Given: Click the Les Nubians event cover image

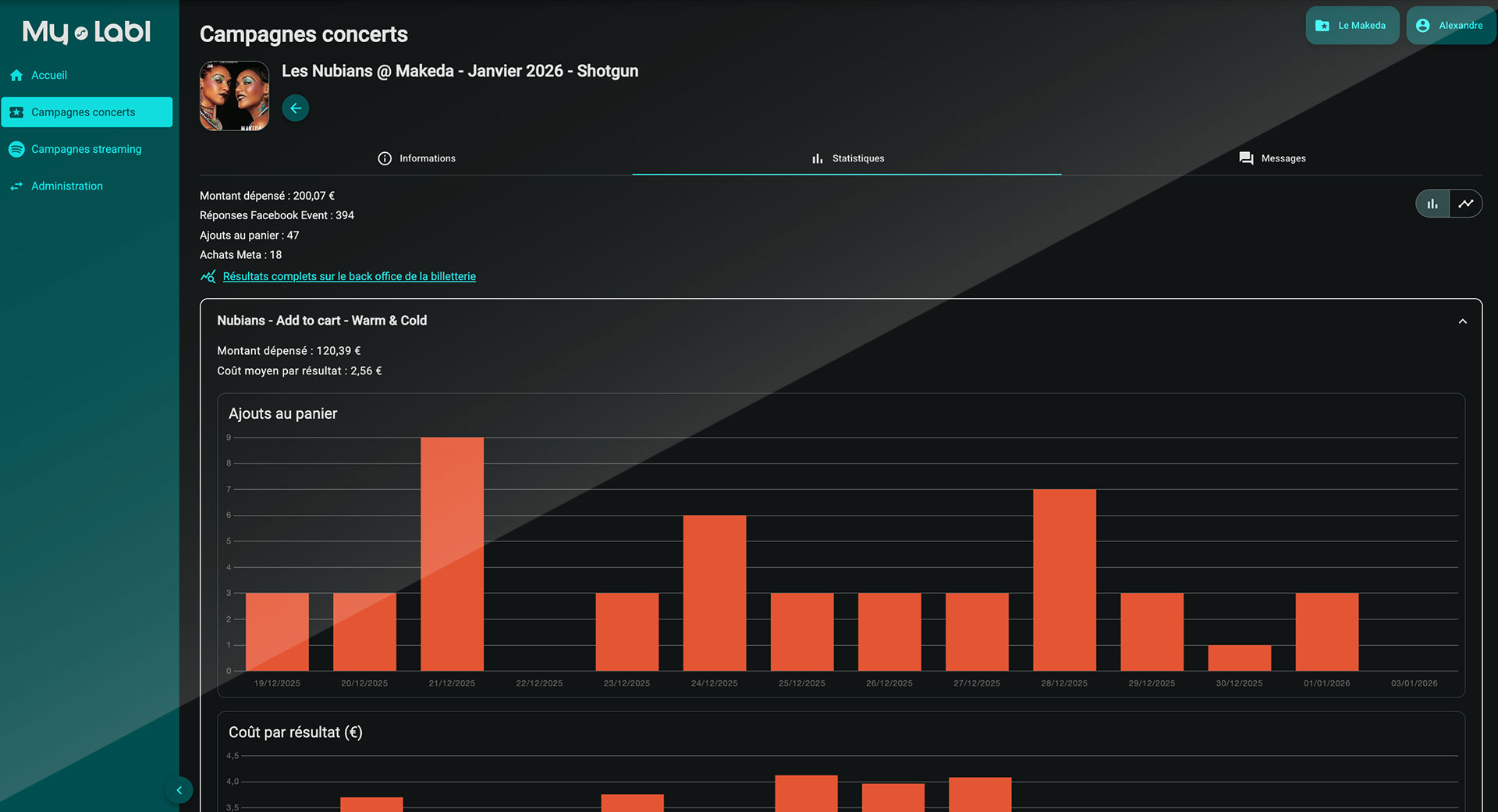Looking at the screenshot, I should coord(234,96).
